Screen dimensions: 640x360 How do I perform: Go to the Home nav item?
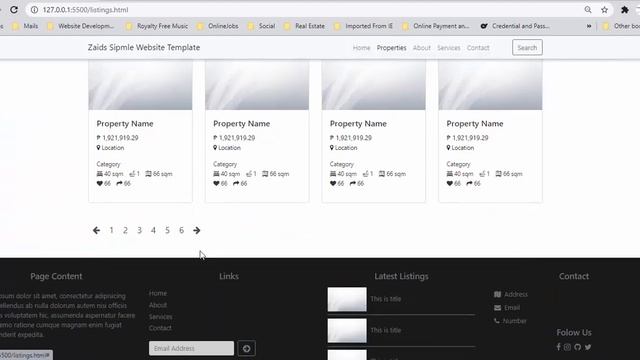click(361, 48)
